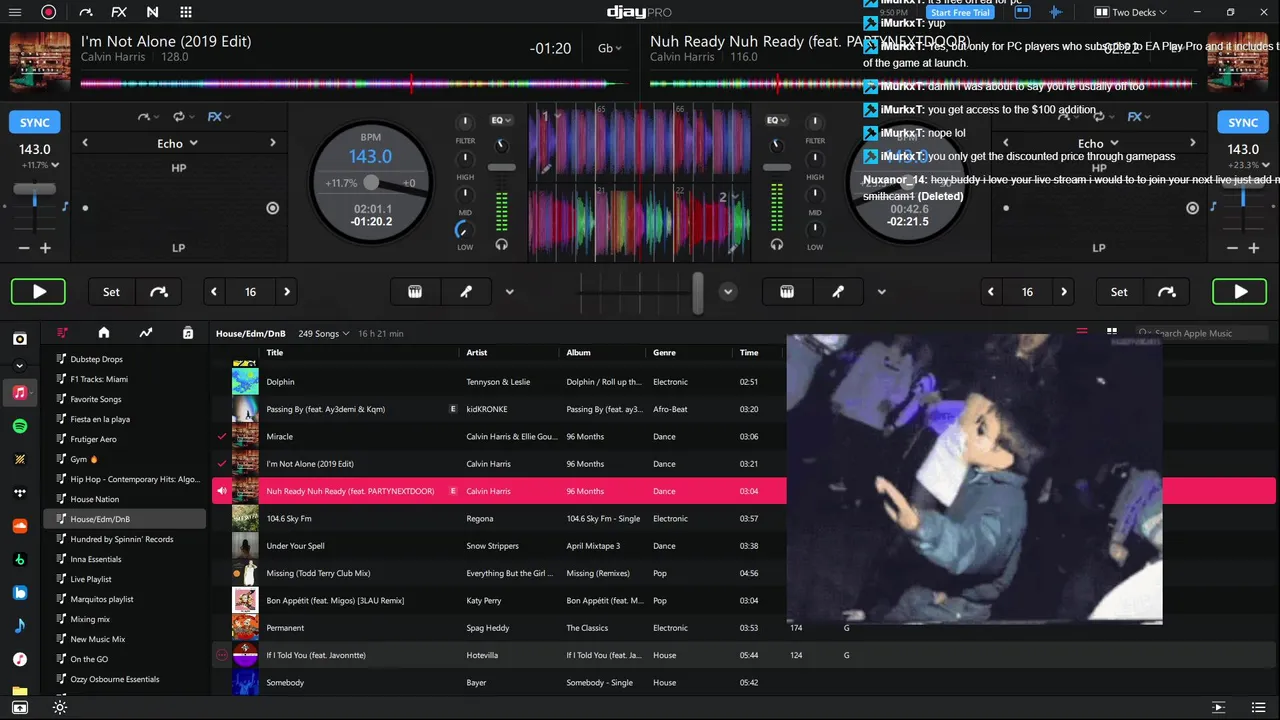Click the library Home icon

click(103, 333)
